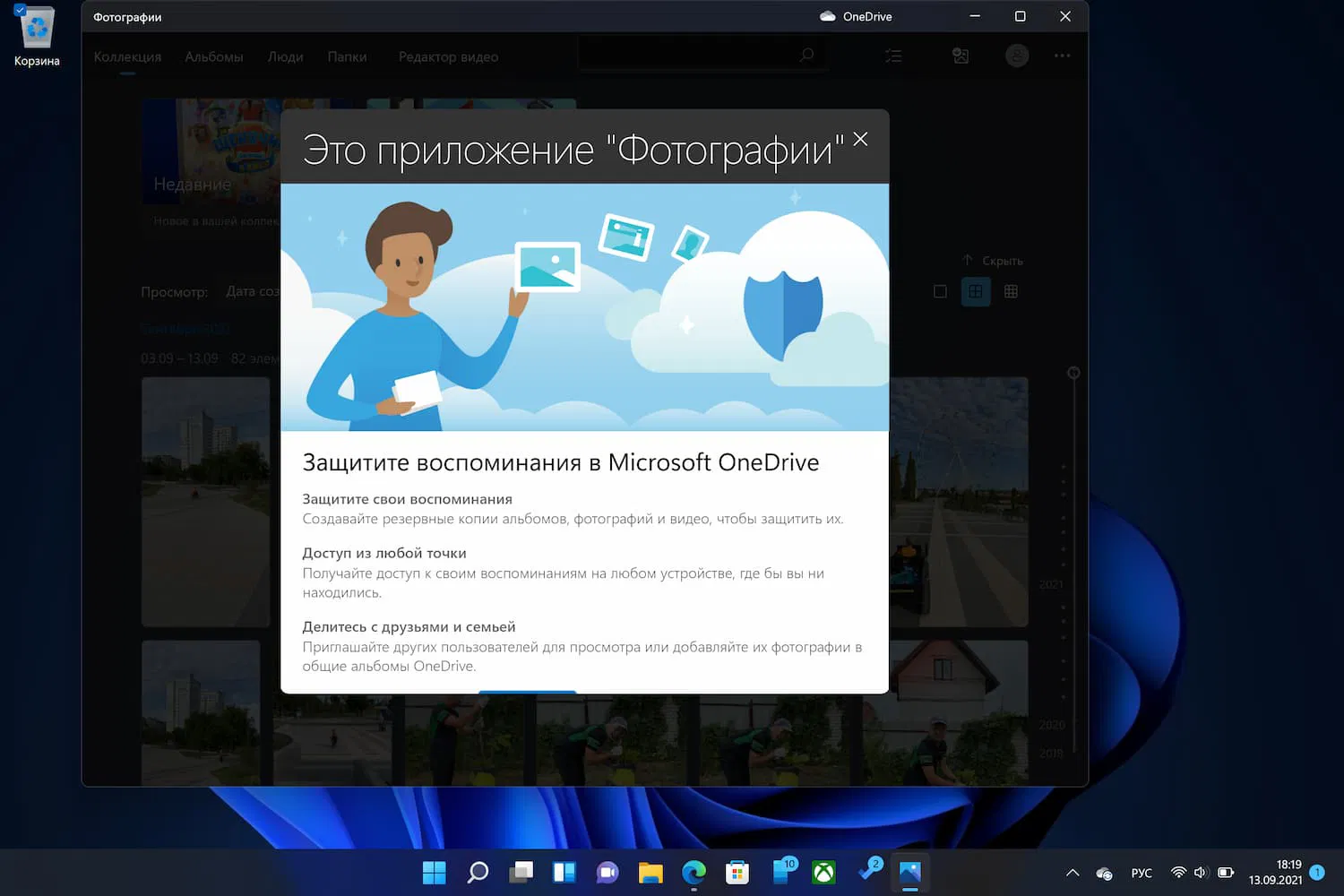Select the Редактор видео tab

(x=448, y=56)
